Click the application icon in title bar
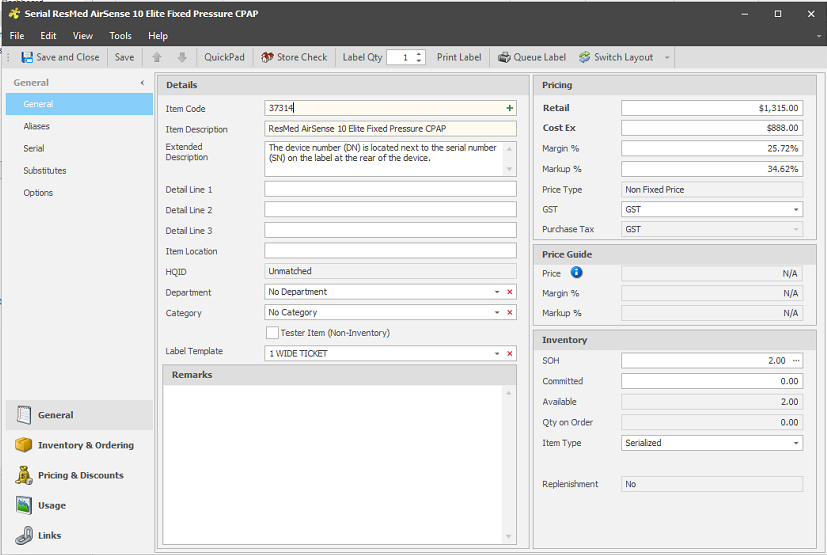 pos(14,14)
